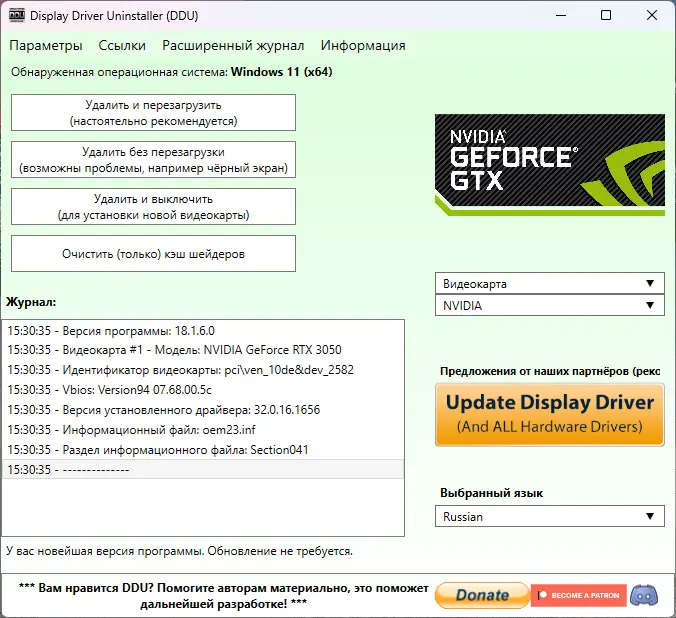The height and width of the screenshot is (618, 676).
Task: Click the Выбранный язык label
Action: [491, 493]
